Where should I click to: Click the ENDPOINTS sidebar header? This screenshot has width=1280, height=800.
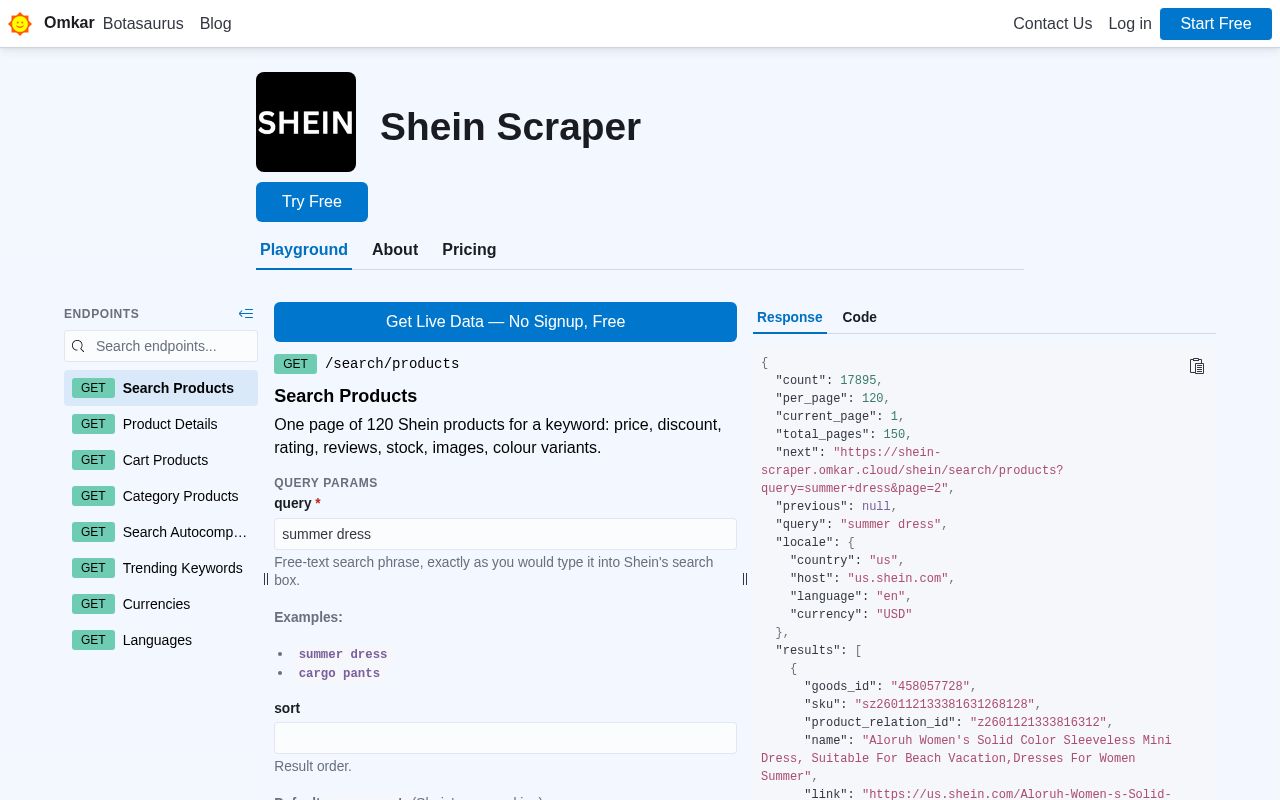pos(102,314)
